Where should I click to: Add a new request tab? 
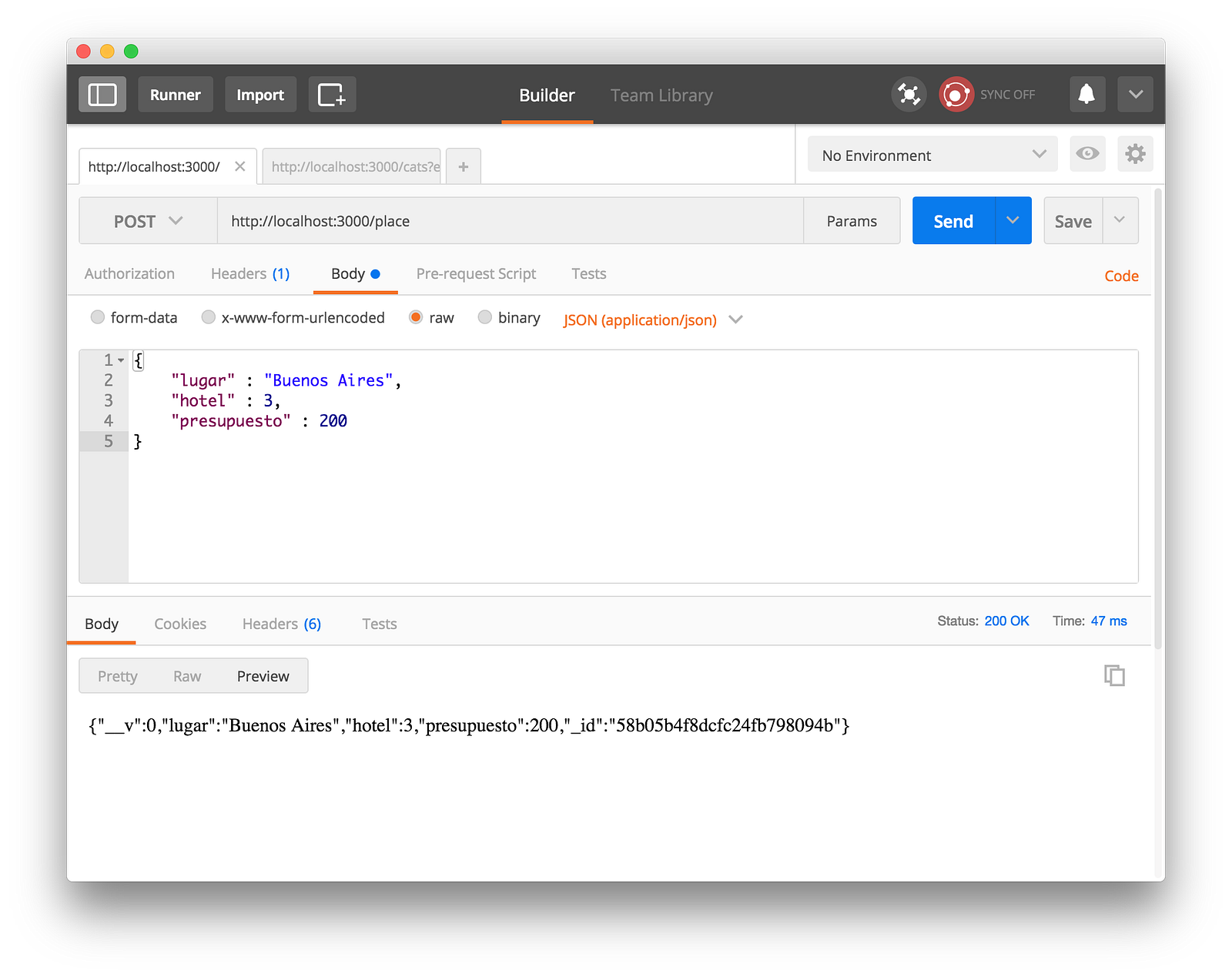[464, 166]
